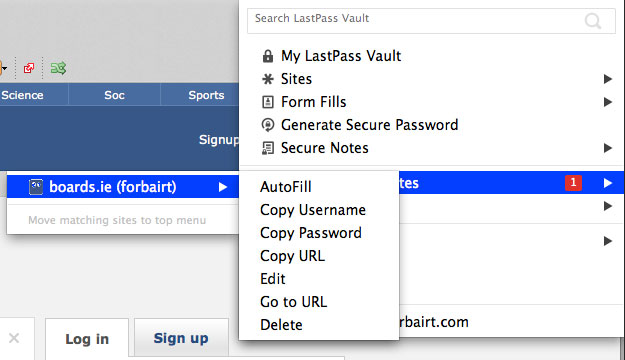Click the magnifier icon in LastPass search
This screenshot has width=625, height=360.
point(593,21)
